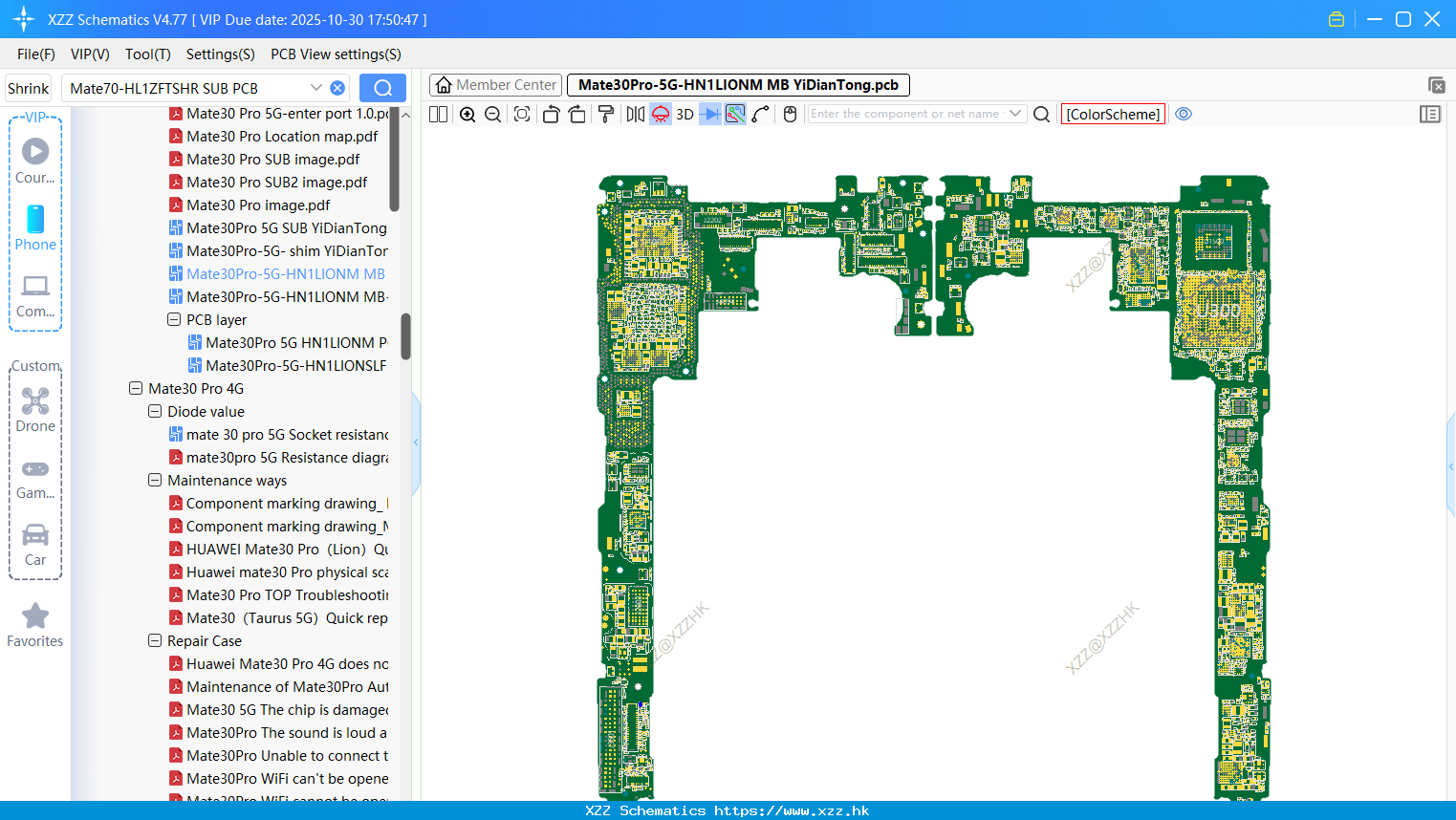Open the Tool menu

pyautogui.click(x=148, y=54)
